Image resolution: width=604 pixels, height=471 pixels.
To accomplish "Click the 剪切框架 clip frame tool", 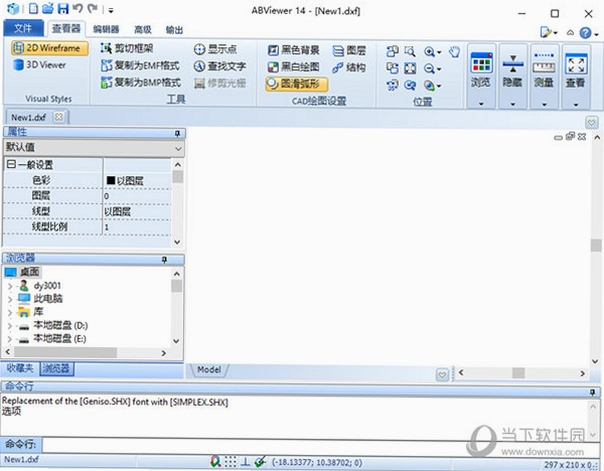I will click(127, 48).
